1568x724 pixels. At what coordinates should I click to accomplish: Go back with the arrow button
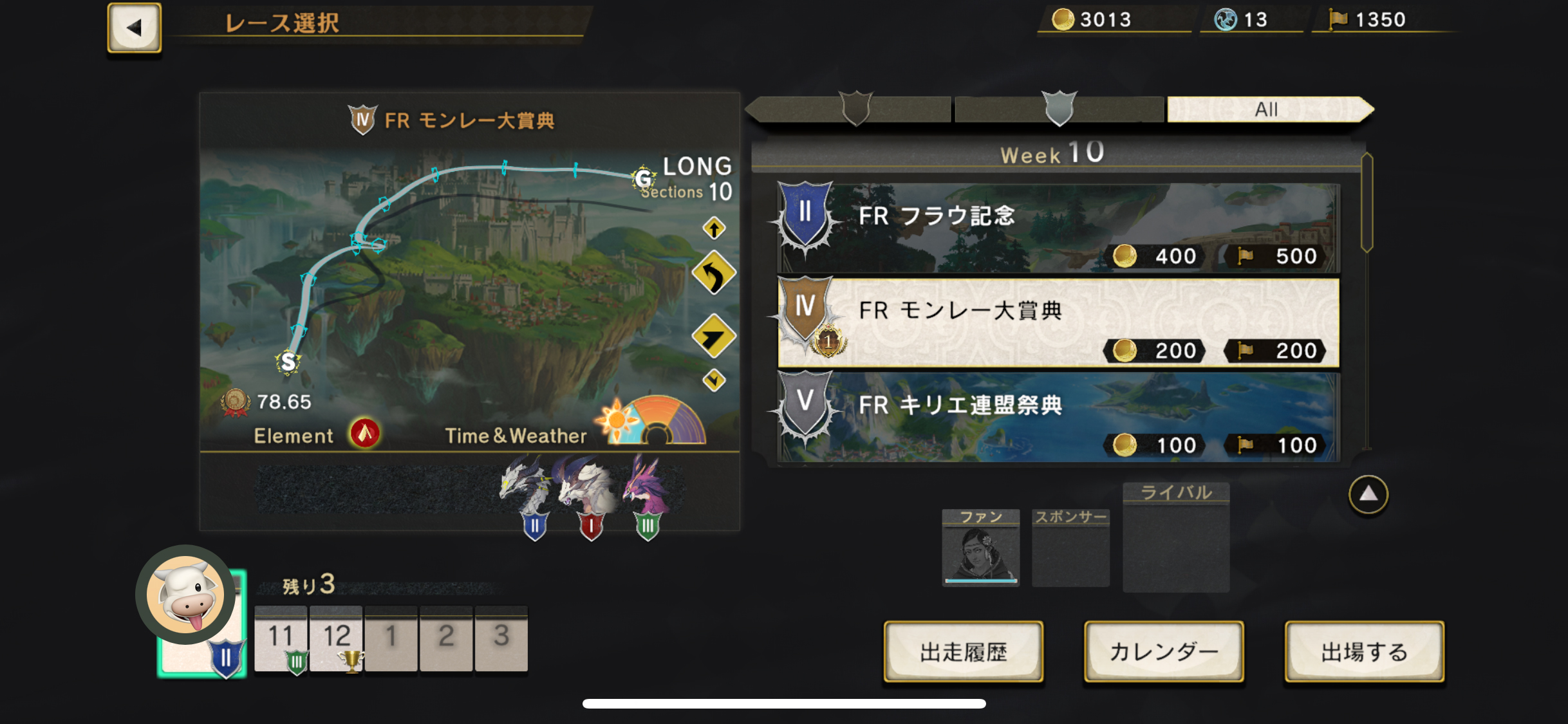[x=134, y=27]
